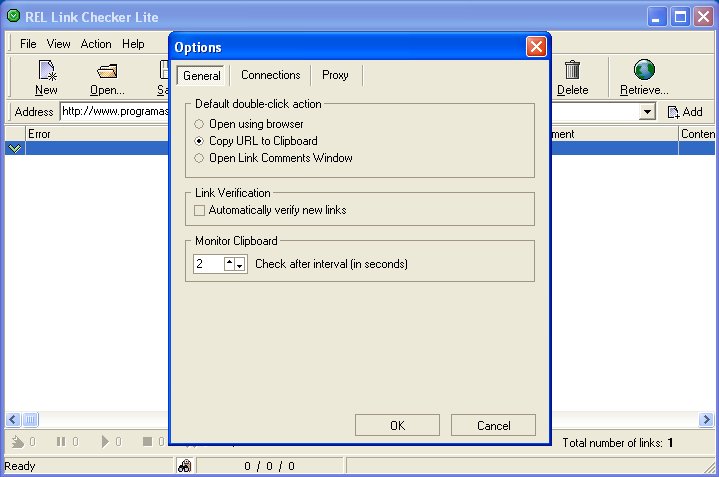Select Open using browser radio option
Image resolution: width=719 pixels, height=477 pixels.
tap(199, 124)
